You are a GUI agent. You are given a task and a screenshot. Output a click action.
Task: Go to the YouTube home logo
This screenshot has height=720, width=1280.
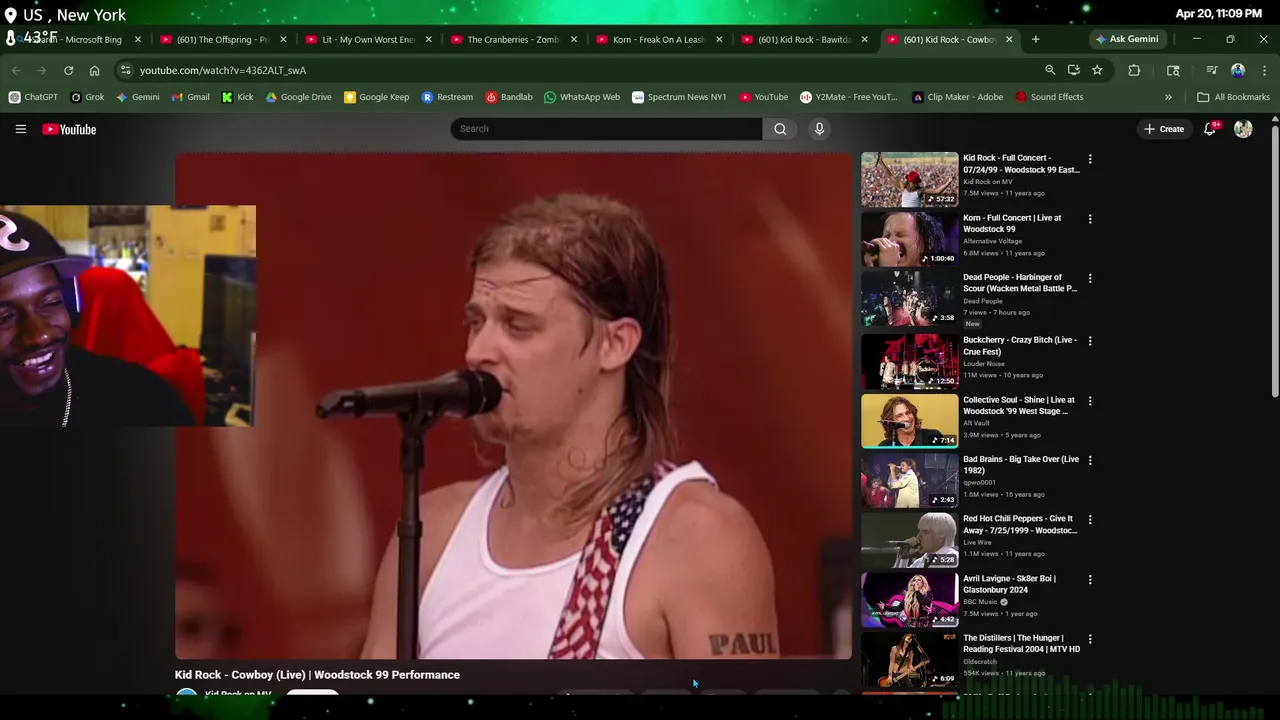(69, 129)
